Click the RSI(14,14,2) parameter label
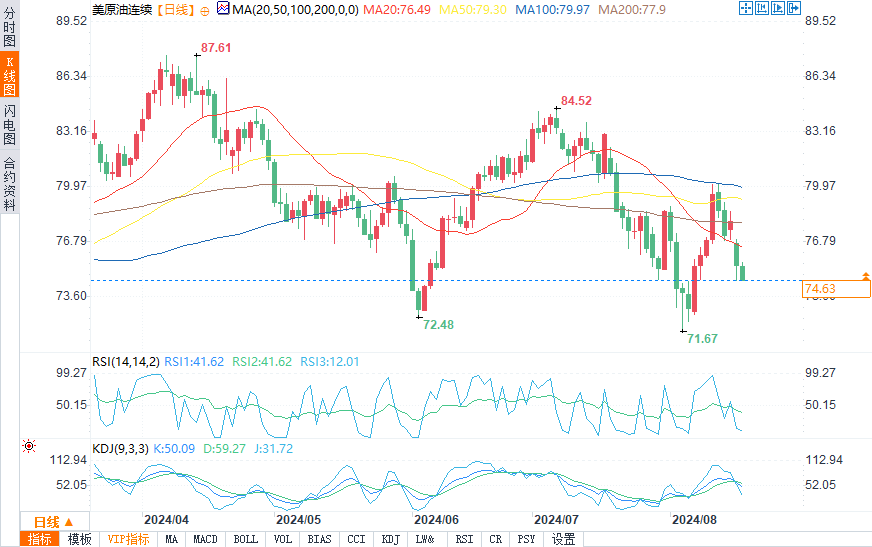872x547 pixels. (126, 362)
